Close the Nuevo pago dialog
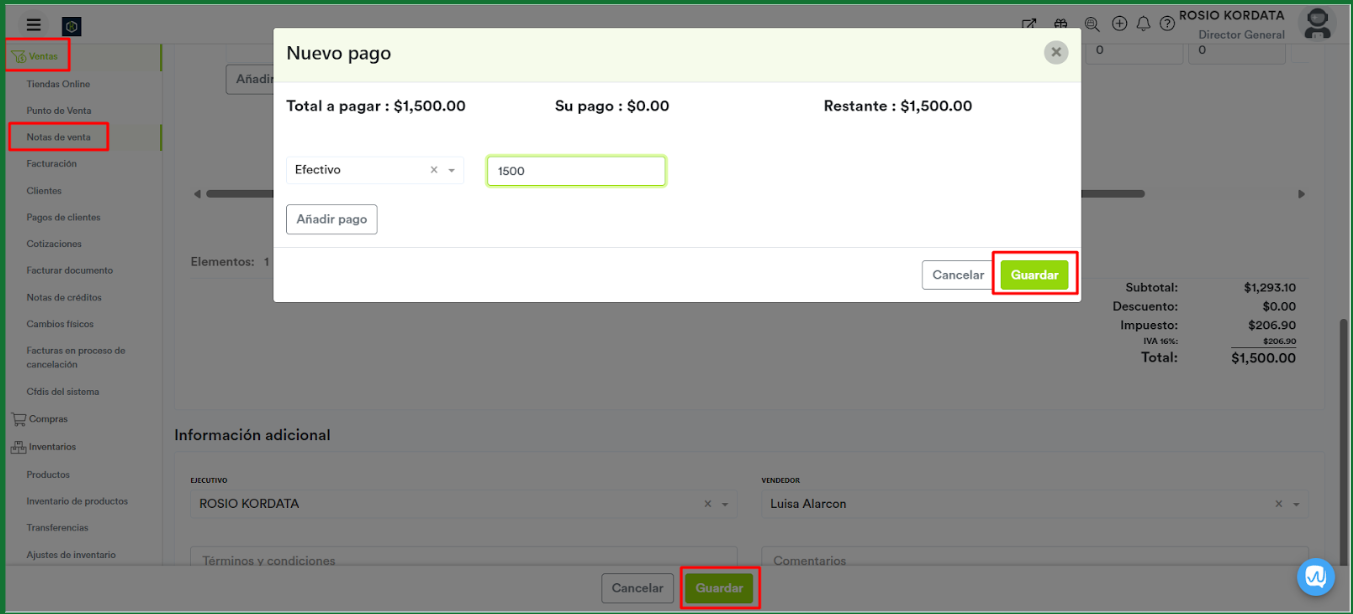 point(1055,53)
